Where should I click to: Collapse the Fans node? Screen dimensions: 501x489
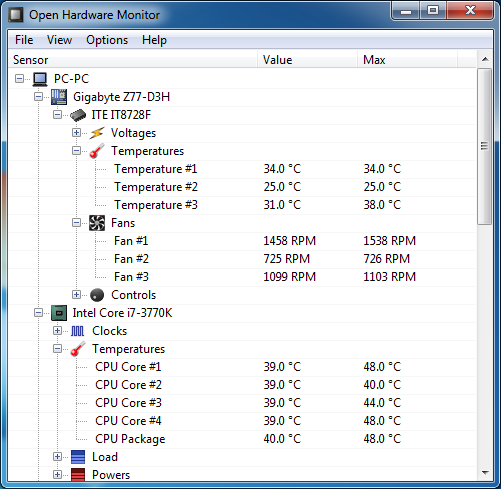pos(76,223)
